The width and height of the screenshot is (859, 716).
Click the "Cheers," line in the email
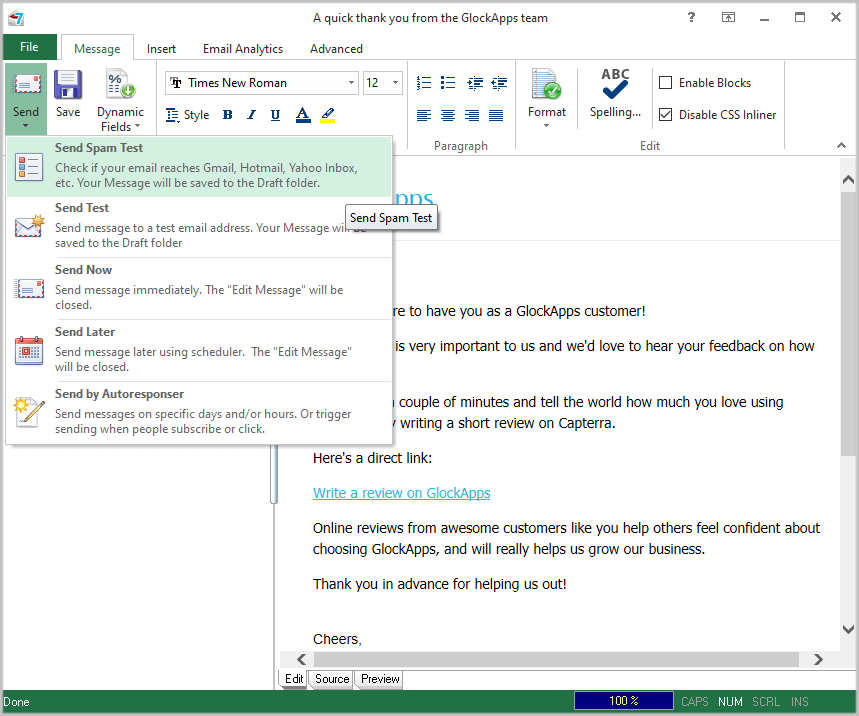337,639
